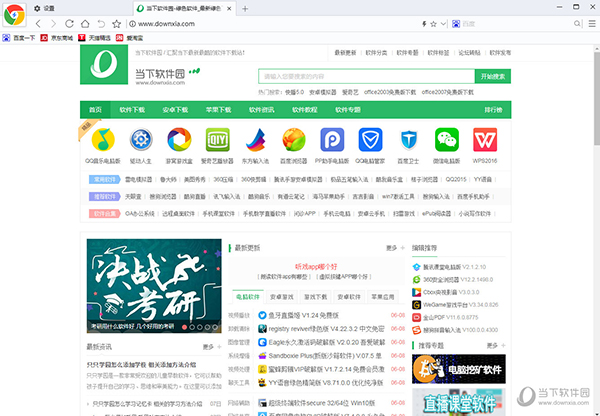
Task: Select the 游戏下载 tab
Action: tap(315, 297)
